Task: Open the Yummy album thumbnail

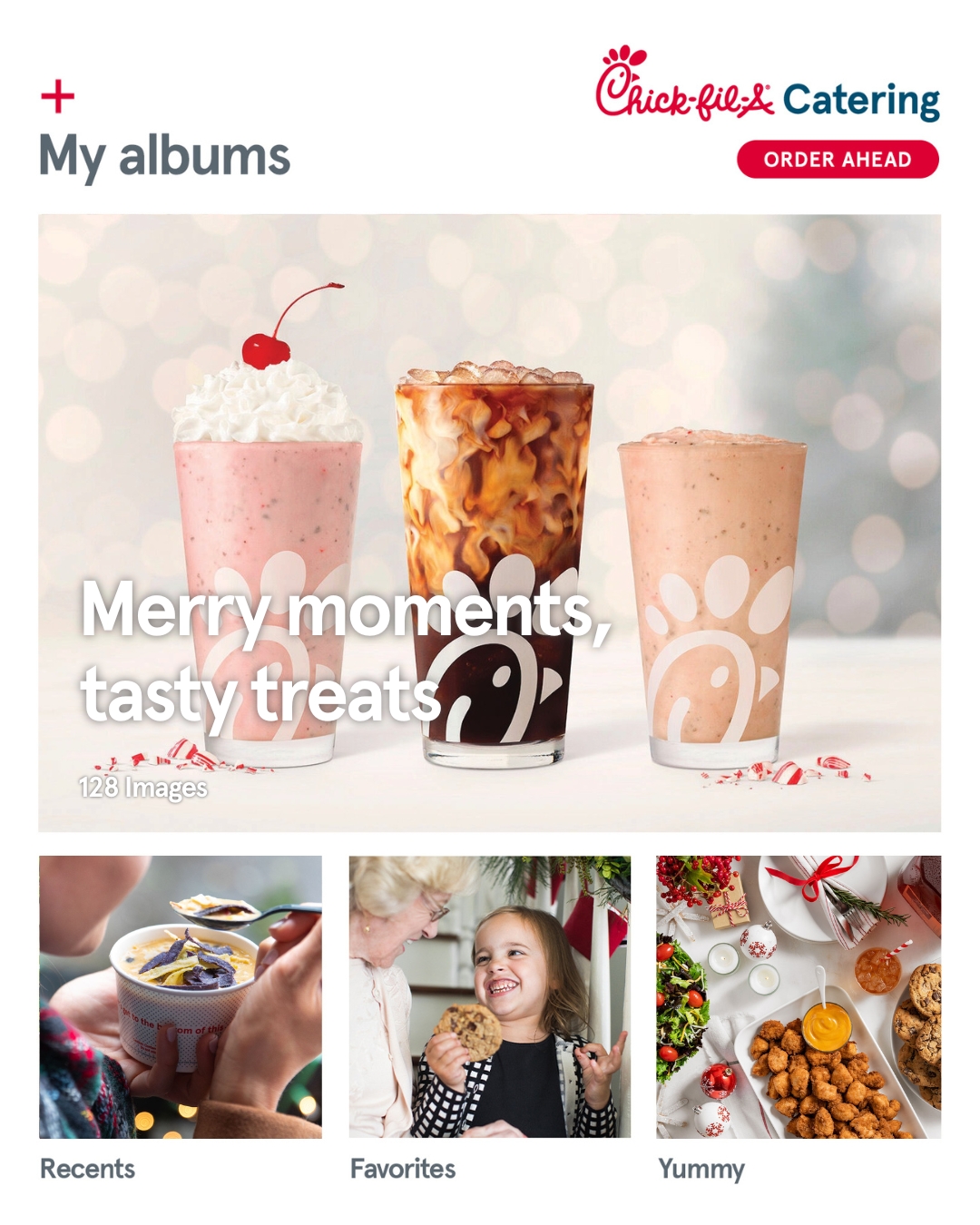Action: [x=799, y=996]
